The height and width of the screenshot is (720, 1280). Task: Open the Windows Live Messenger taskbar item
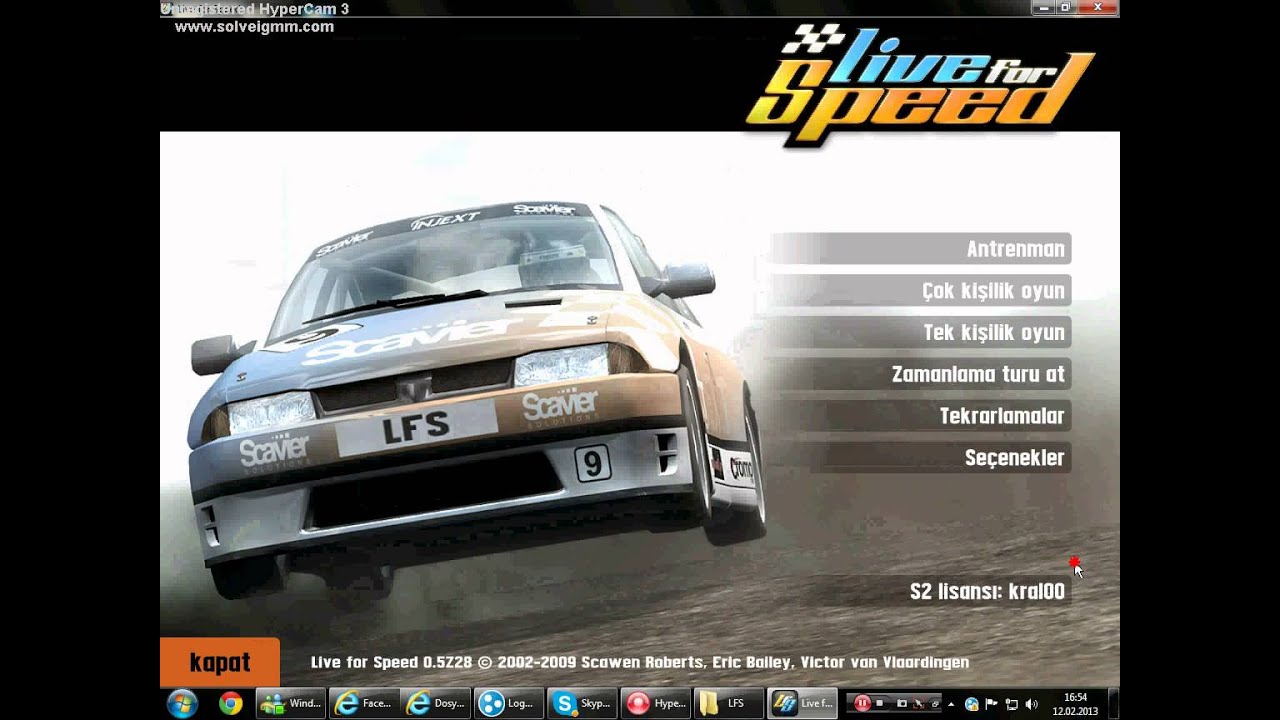(x=291, y=703)
